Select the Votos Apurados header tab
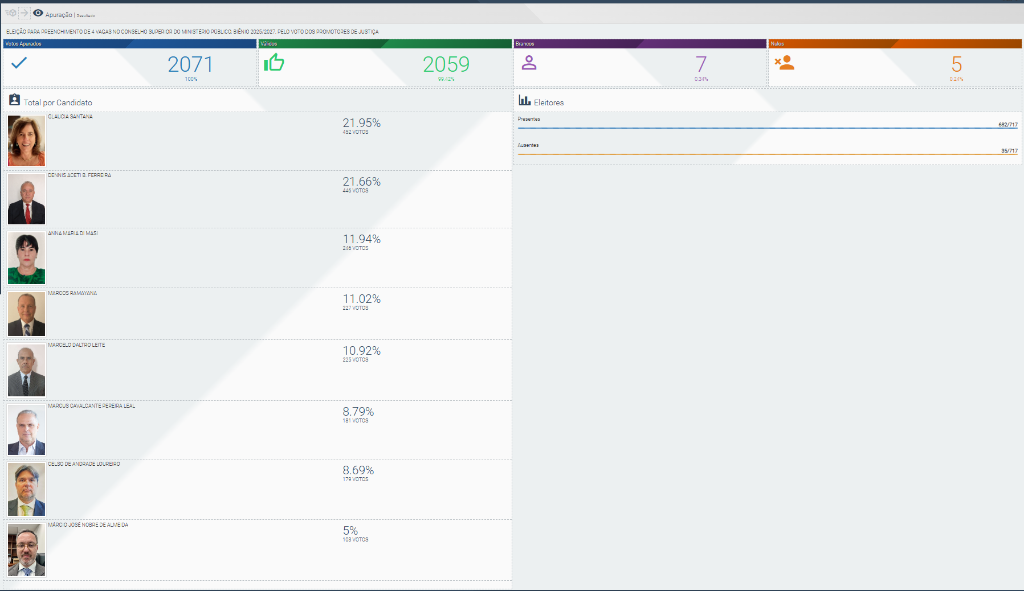The height and width of the screenshot is (591, 1024). click(x=130, y=44)
